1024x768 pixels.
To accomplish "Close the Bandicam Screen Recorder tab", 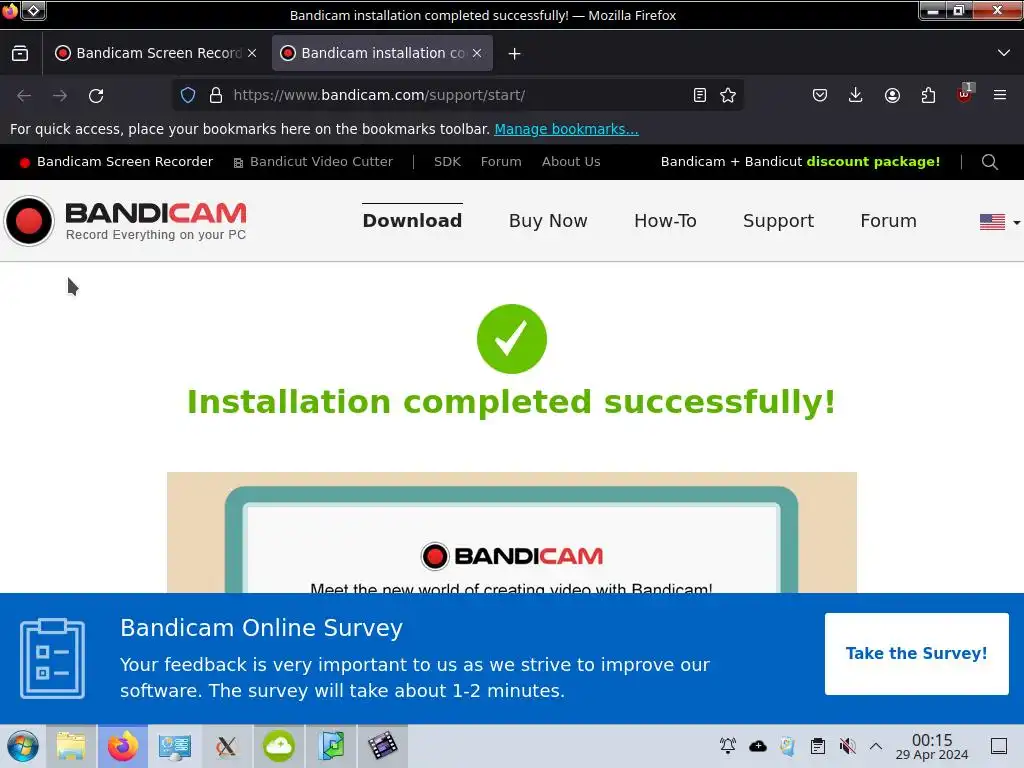I will point(252,54).
